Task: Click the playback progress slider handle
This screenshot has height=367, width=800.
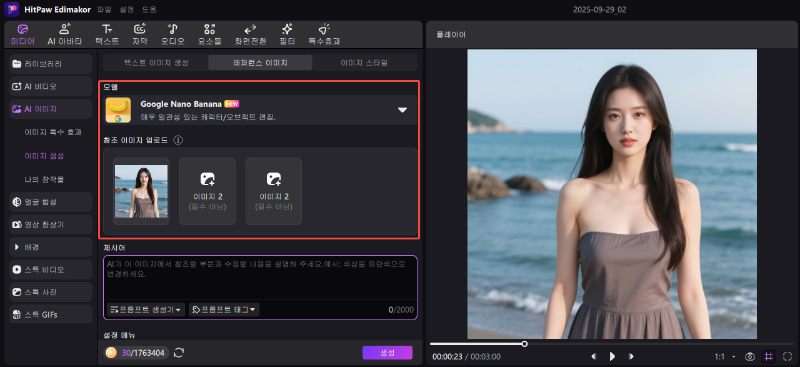Action: 524,344
